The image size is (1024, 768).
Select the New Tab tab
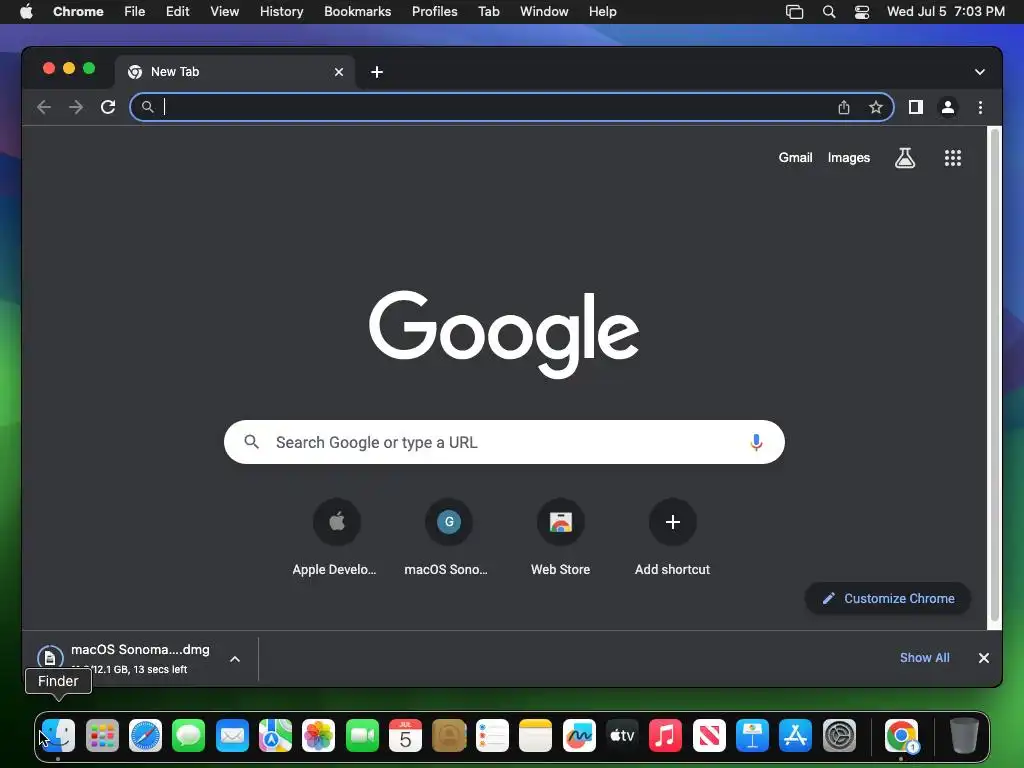pos(235,72)
